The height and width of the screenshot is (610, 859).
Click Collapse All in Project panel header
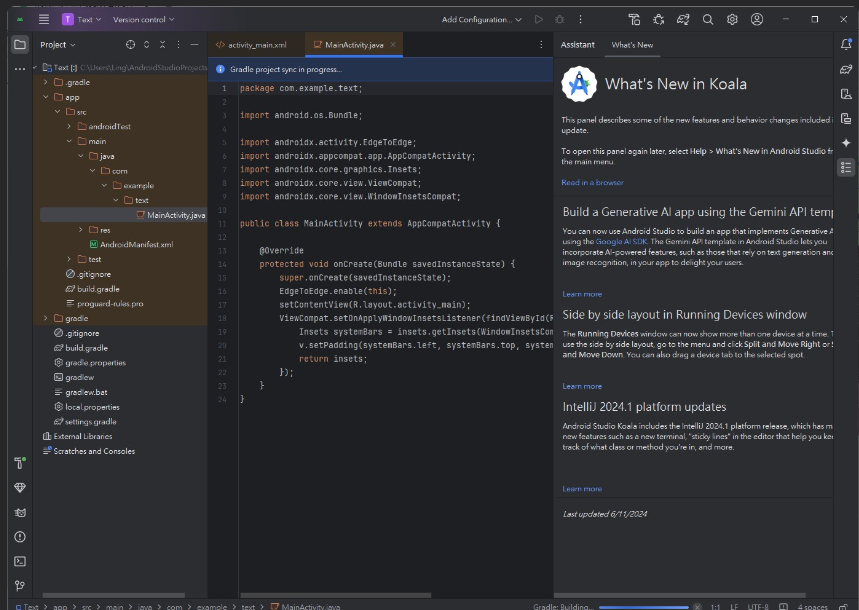click(162, 44)
